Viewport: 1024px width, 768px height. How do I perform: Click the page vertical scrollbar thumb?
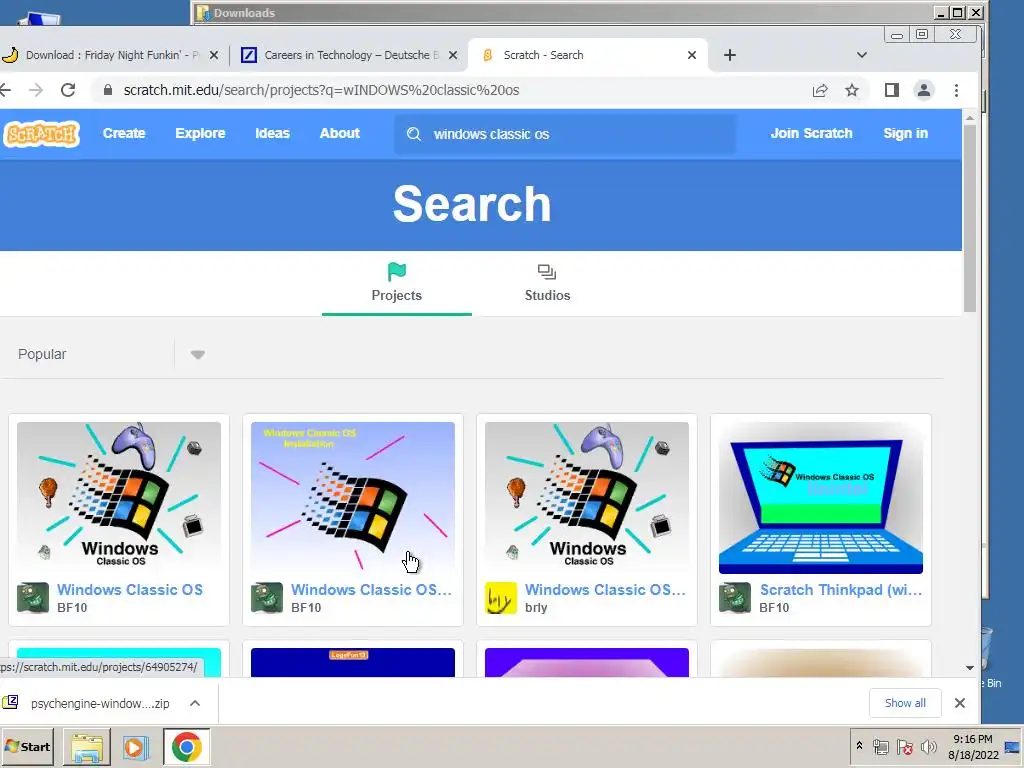(x=970, y=218)
